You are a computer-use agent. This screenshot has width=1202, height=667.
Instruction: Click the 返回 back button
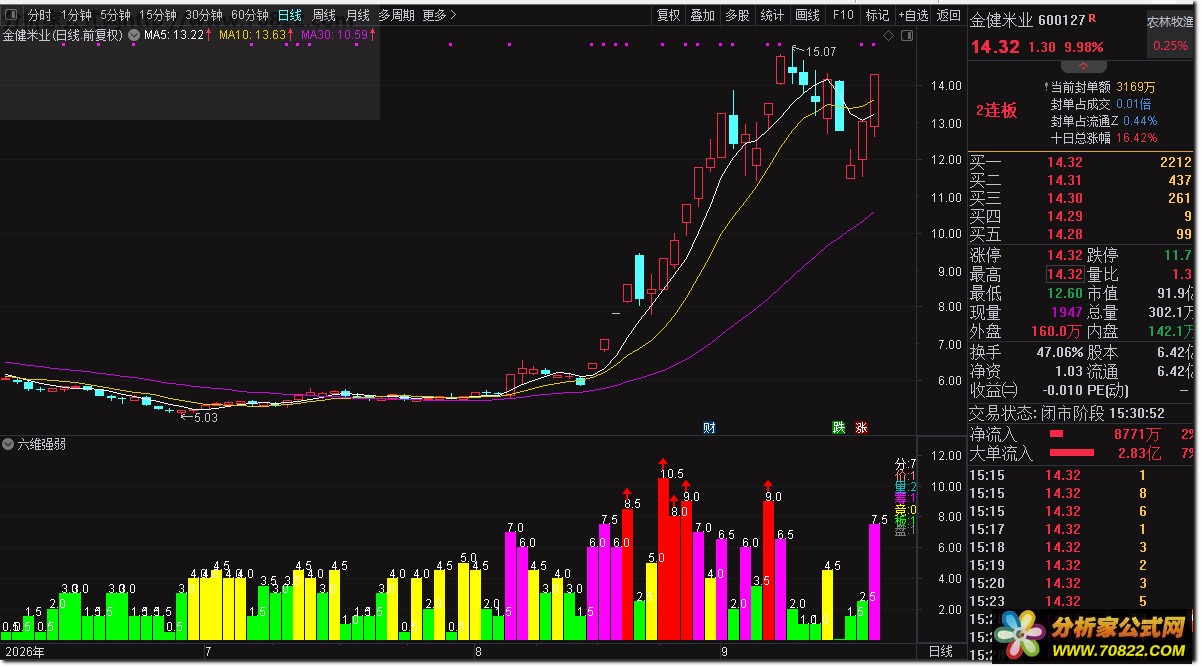tap(947, 15)
